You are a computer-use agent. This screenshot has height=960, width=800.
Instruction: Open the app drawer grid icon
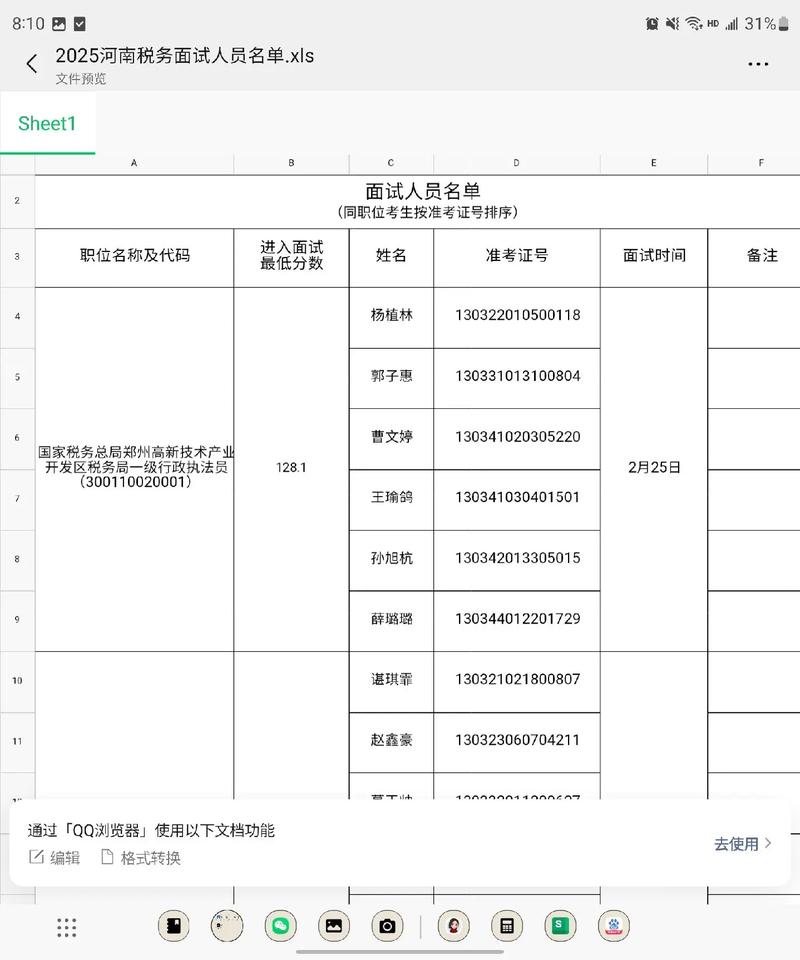(66, 928)
